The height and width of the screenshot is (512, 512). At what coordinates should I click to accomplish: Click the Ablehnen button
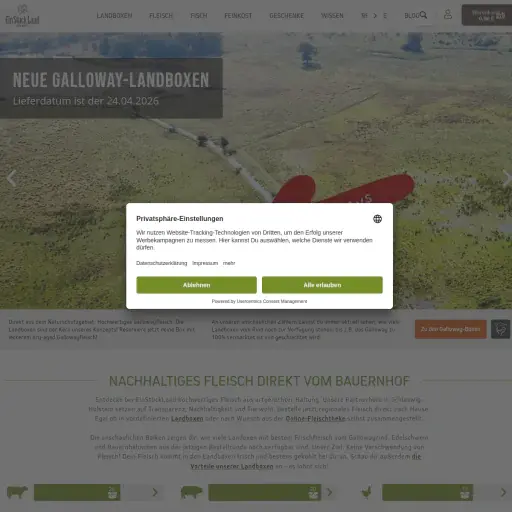point(196,285)
